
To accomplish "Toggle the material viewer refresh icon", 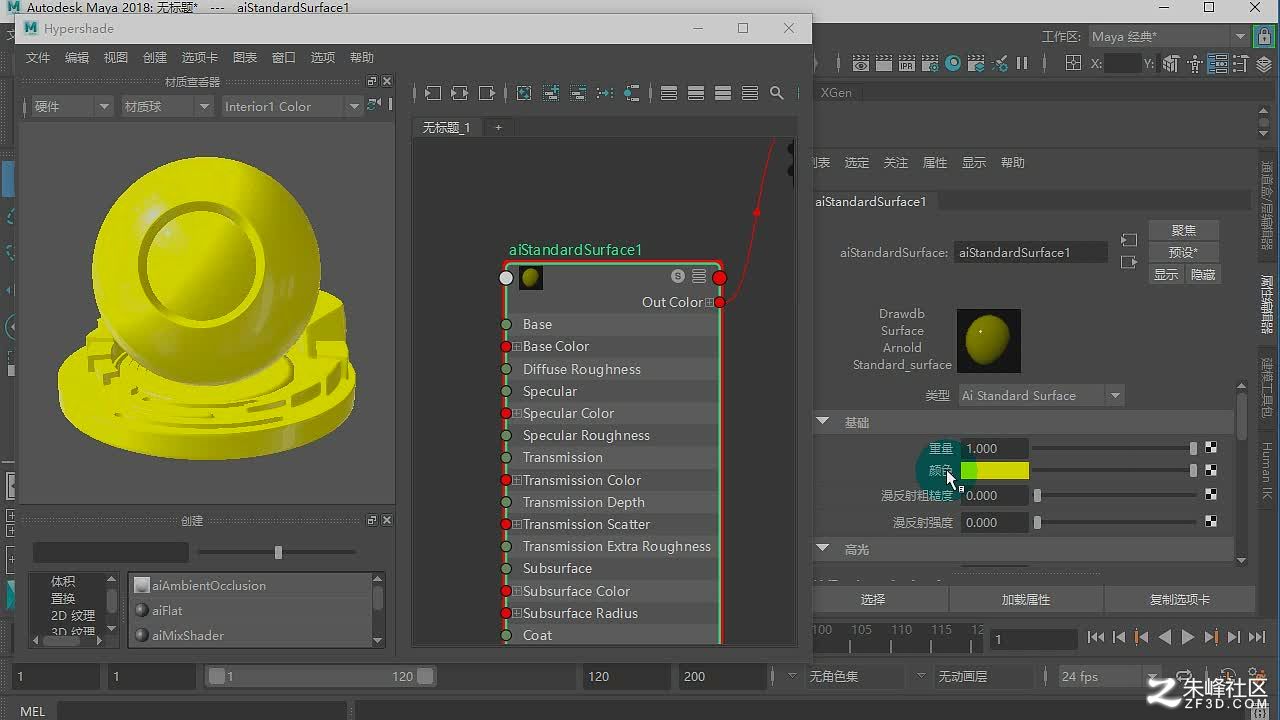I will click(x=374, y=105).
